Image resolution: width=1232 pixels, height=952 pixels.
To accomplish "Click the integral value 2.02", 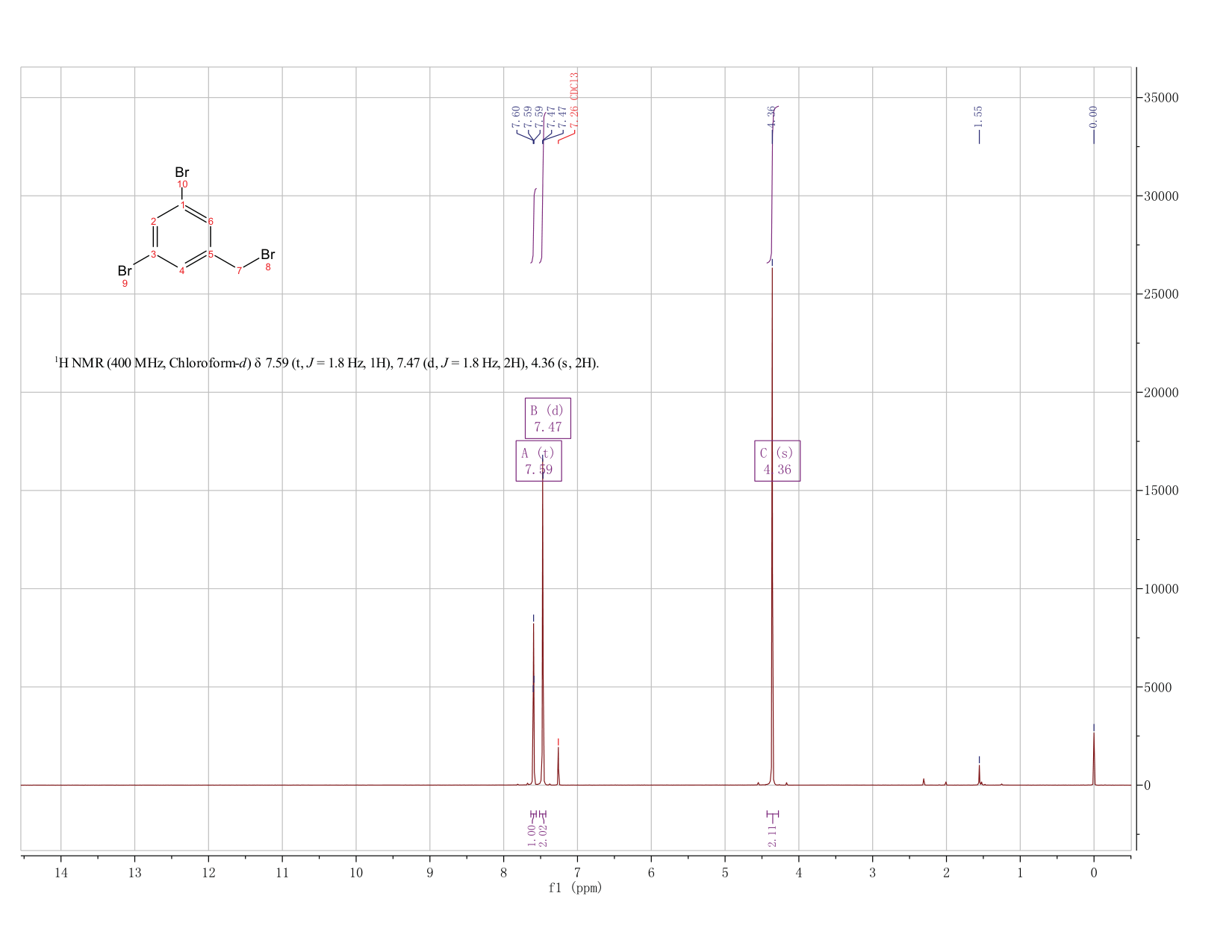I will [544, 836].
